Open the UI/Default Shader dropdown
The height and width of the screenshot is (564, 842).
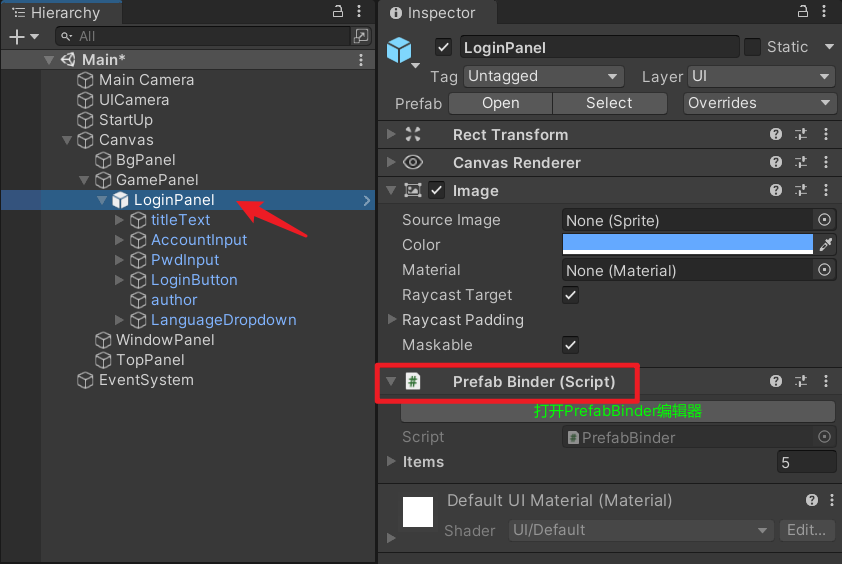coord(641,530)
